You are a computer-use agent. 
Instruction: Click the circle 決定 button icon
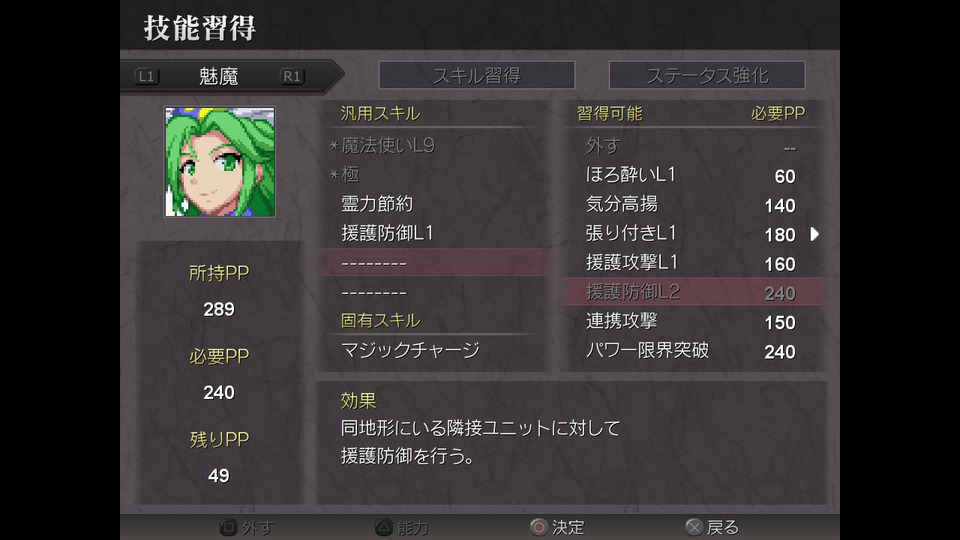(x=539, y=527)
